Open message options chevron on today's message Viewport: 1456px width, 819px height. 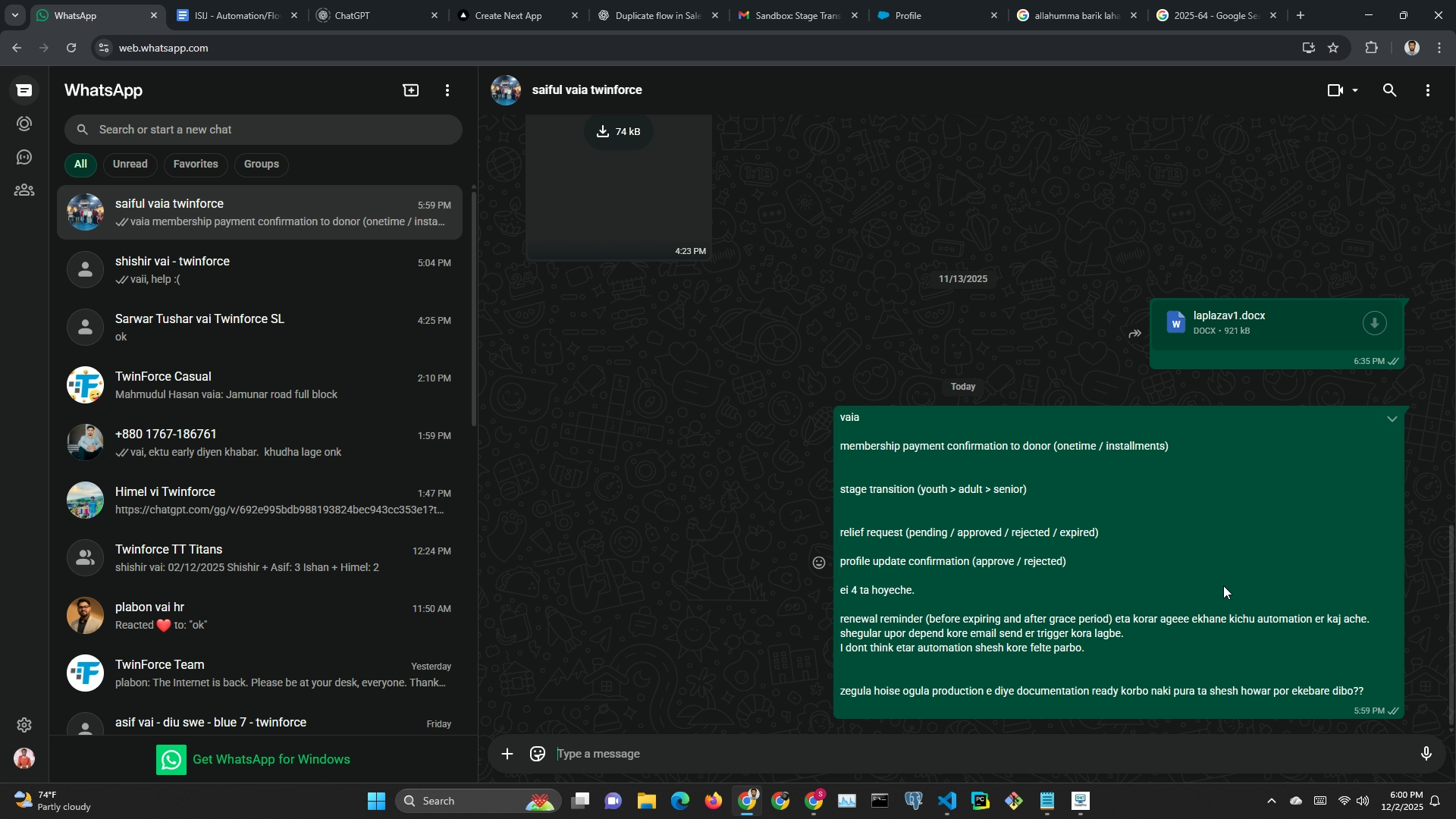(x=1392, y=419)
